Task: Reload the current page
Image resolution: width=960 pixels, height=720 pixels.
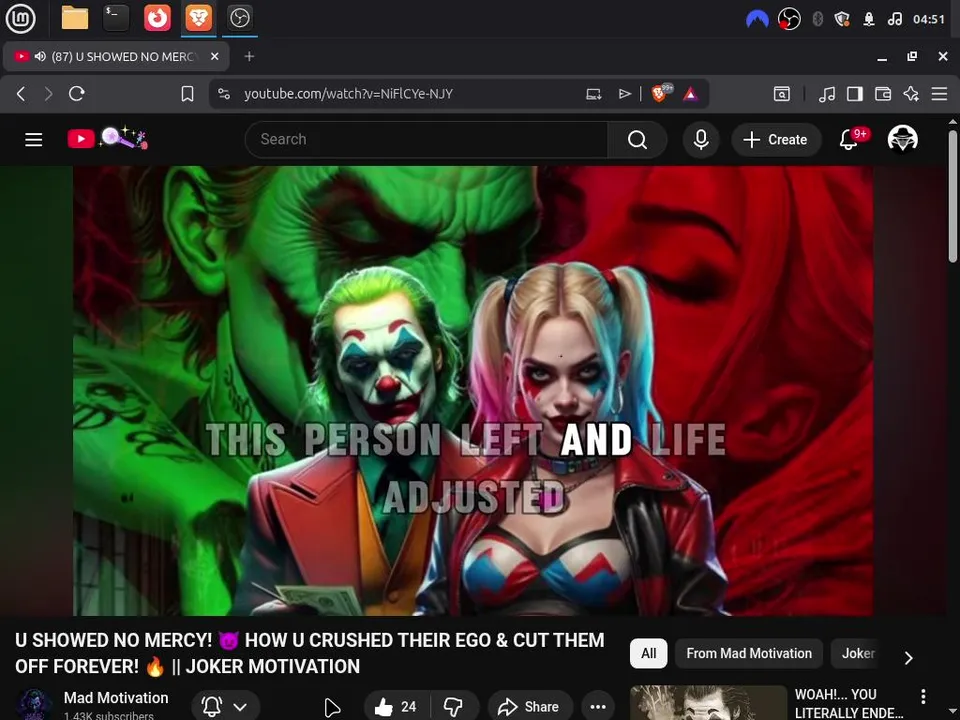Action: click(x=77, y=94)
